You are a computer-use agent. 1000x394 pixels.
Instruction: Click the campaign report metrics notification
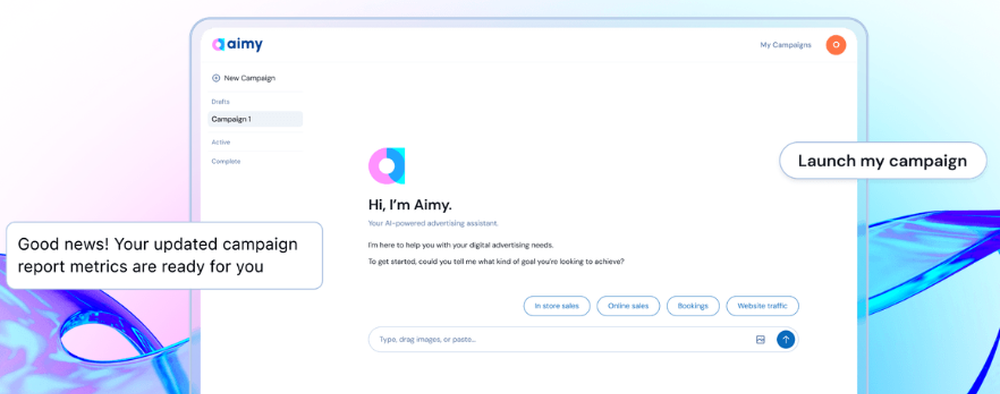[165, 255]
